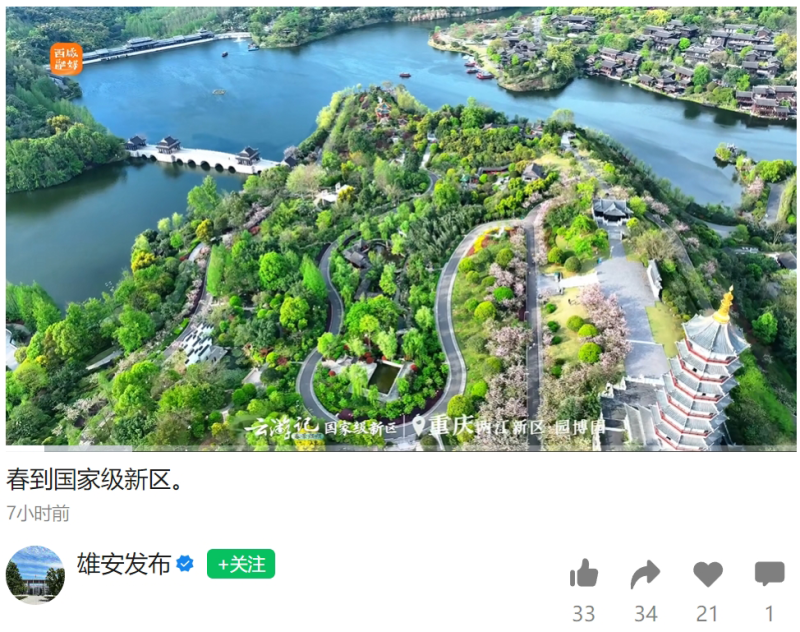
Task: Open post titled 春到国家级新区
Action: point(94,479)
